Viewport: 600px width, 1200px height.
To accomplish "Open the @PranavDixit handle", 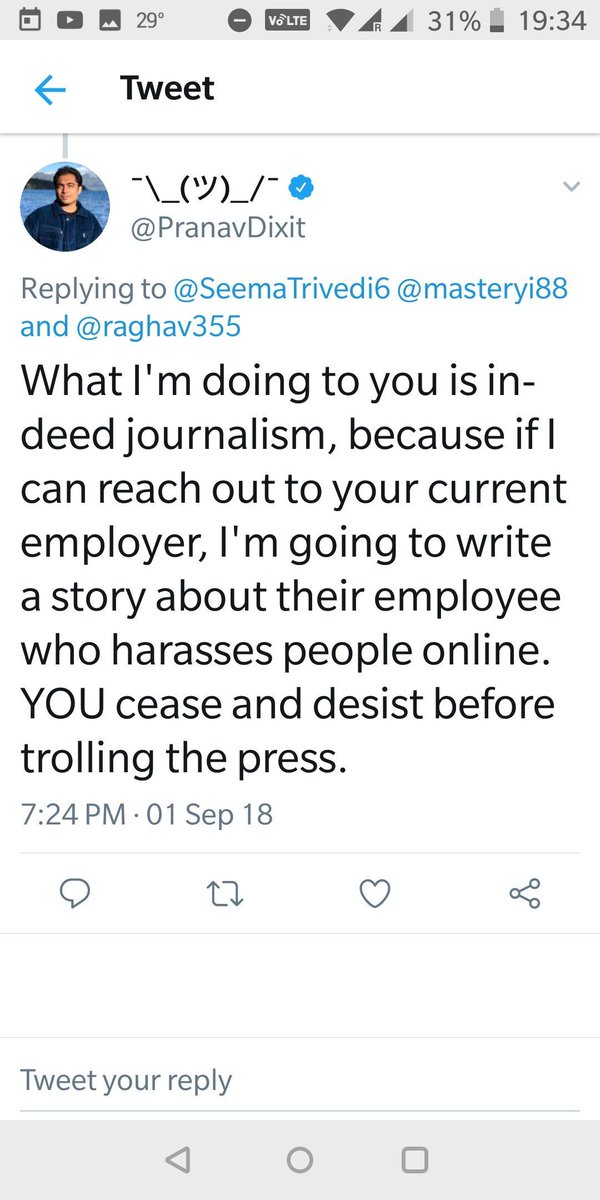I will coord(218,227).
